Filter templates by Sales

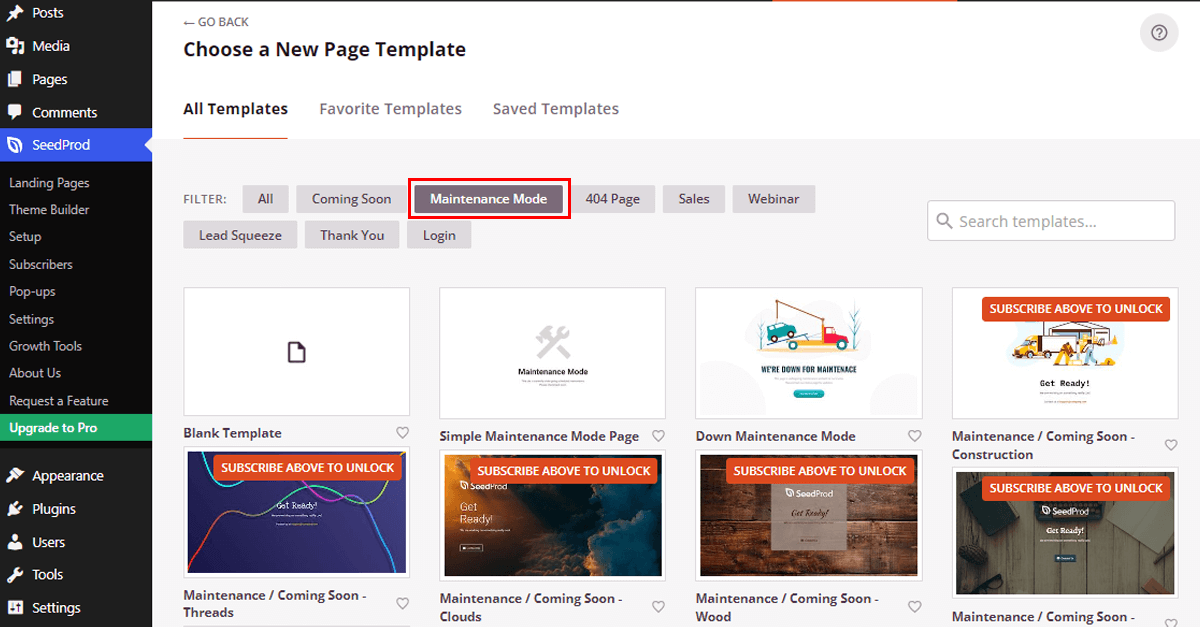(x=694, y=199)
